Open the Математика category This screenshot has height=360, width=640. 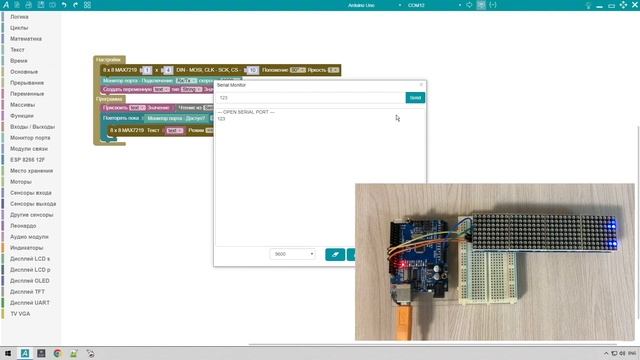pos(26,39)
